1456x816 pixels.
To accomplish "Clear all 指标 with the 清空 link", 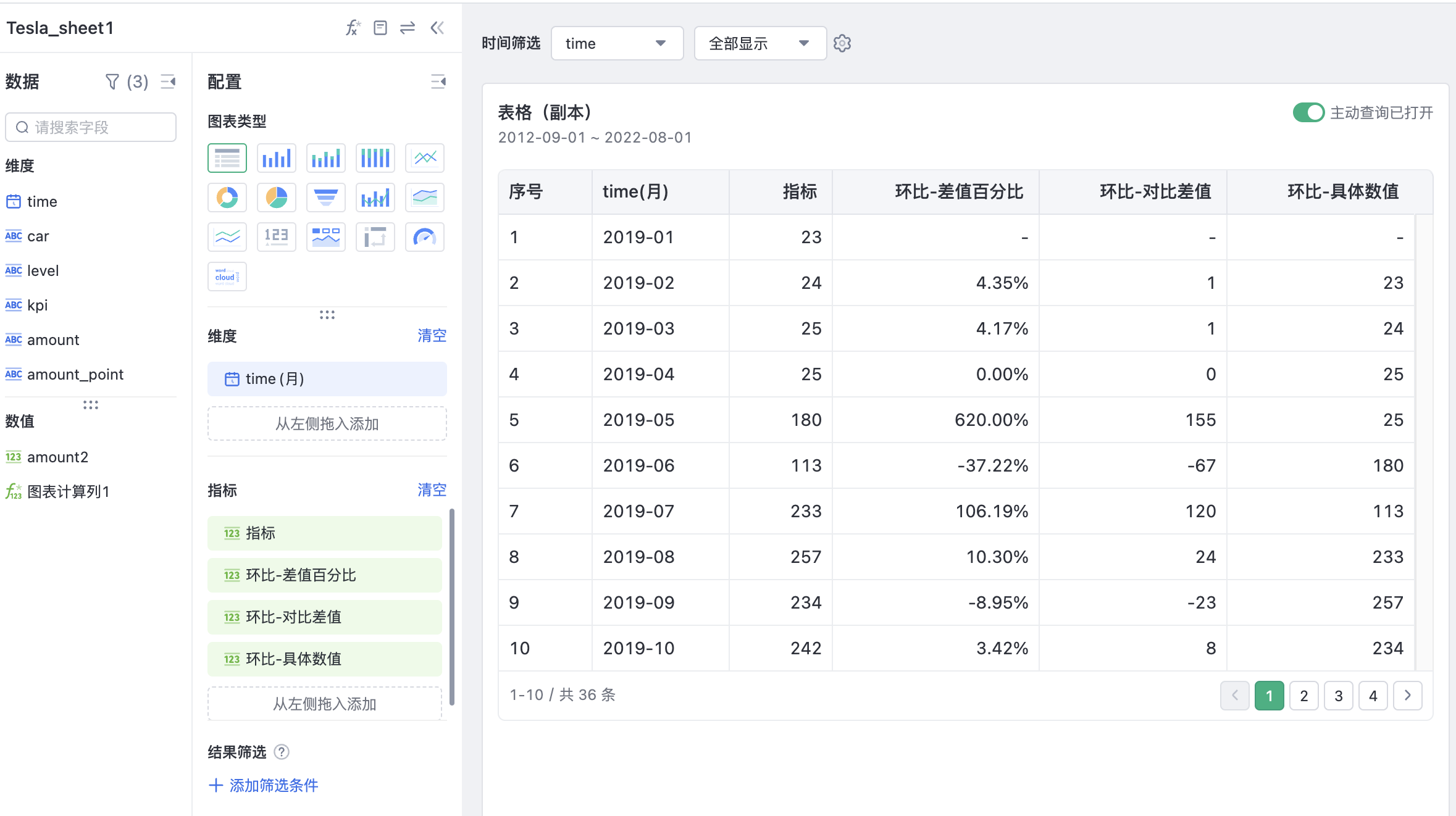I will (432, 489).
